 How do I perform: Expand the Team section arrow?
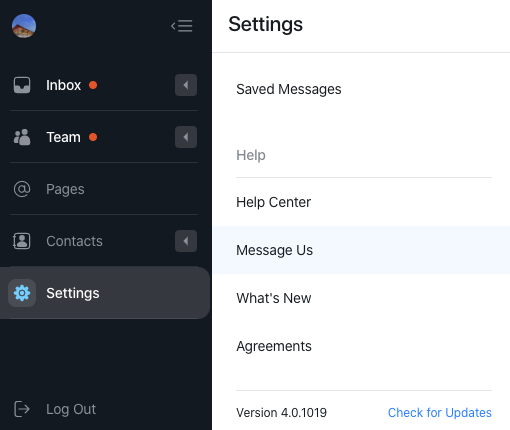click(x=186, y=137)
